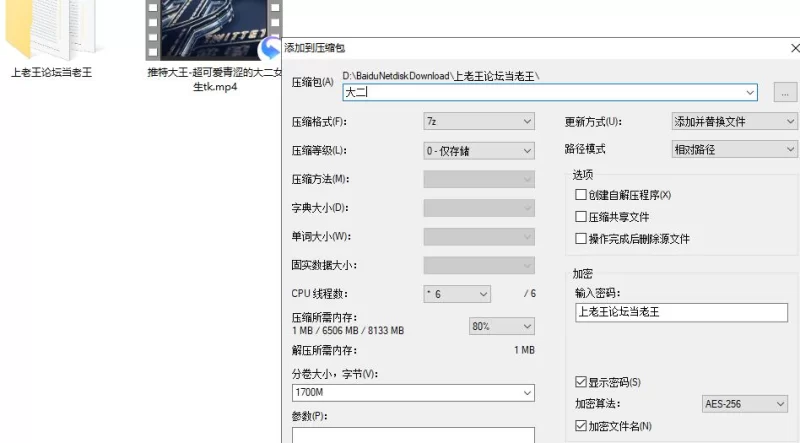
Task: Click the disabled 字典大小 dropdown
Action: coord(479,208)
